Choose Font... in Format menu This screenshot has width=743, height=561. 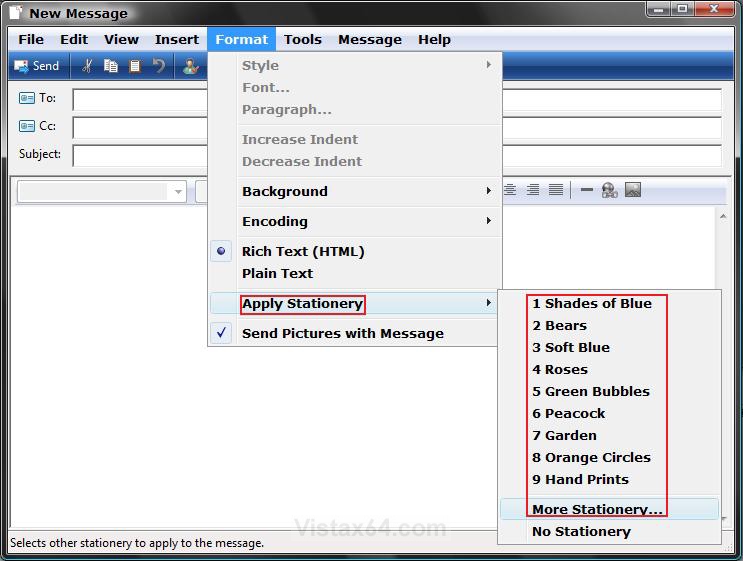(355, 88)
